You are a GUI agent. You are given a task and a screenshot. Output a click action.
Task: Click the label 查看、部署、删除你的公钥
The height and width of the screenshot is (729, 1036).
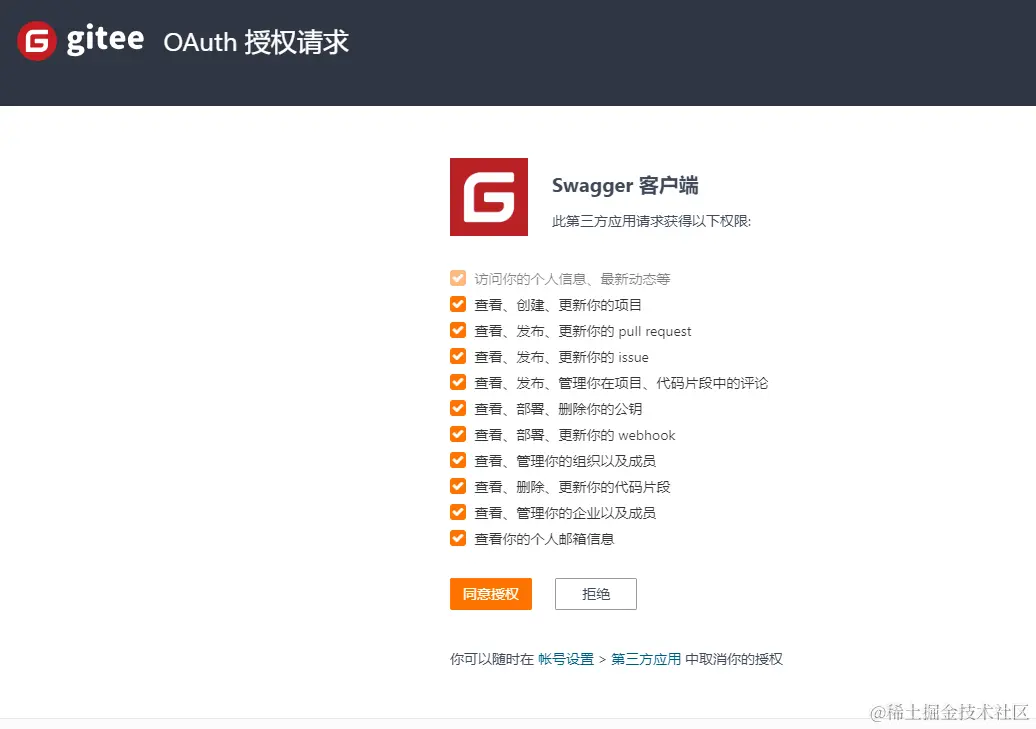558,408
